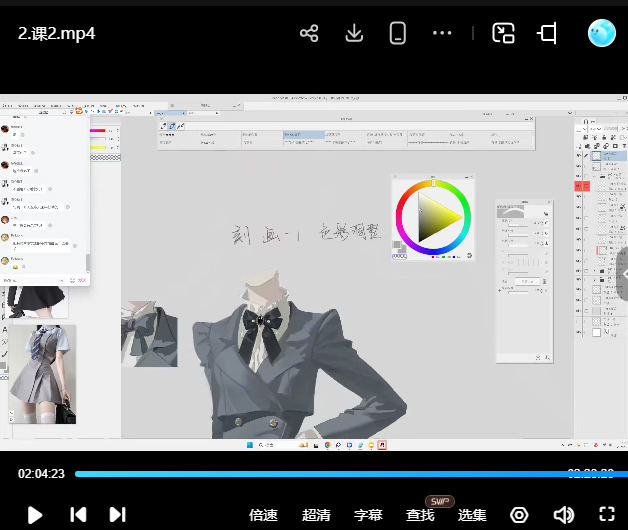Open the 选集 episode list
The image size is (628, 530).
tap(472, 515)
